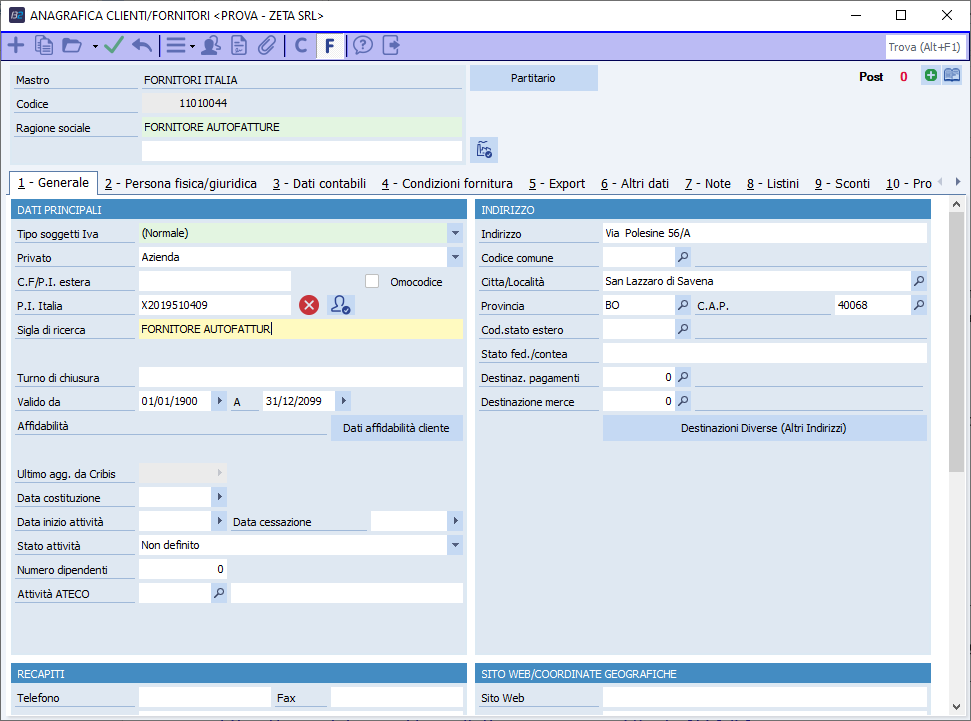The image size is (971, 721).
Task: Click the Telefono input field
Action: click(205, 697)
